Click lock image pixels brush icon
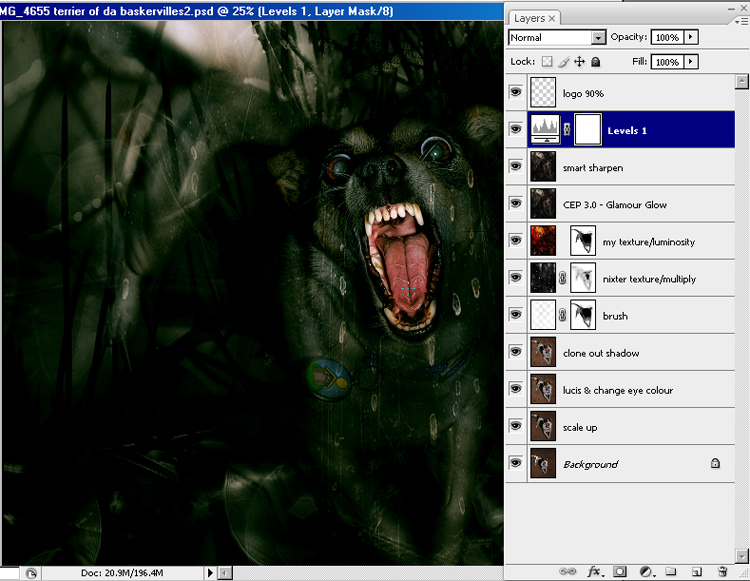750x581 pixels. tap(563, 62)
